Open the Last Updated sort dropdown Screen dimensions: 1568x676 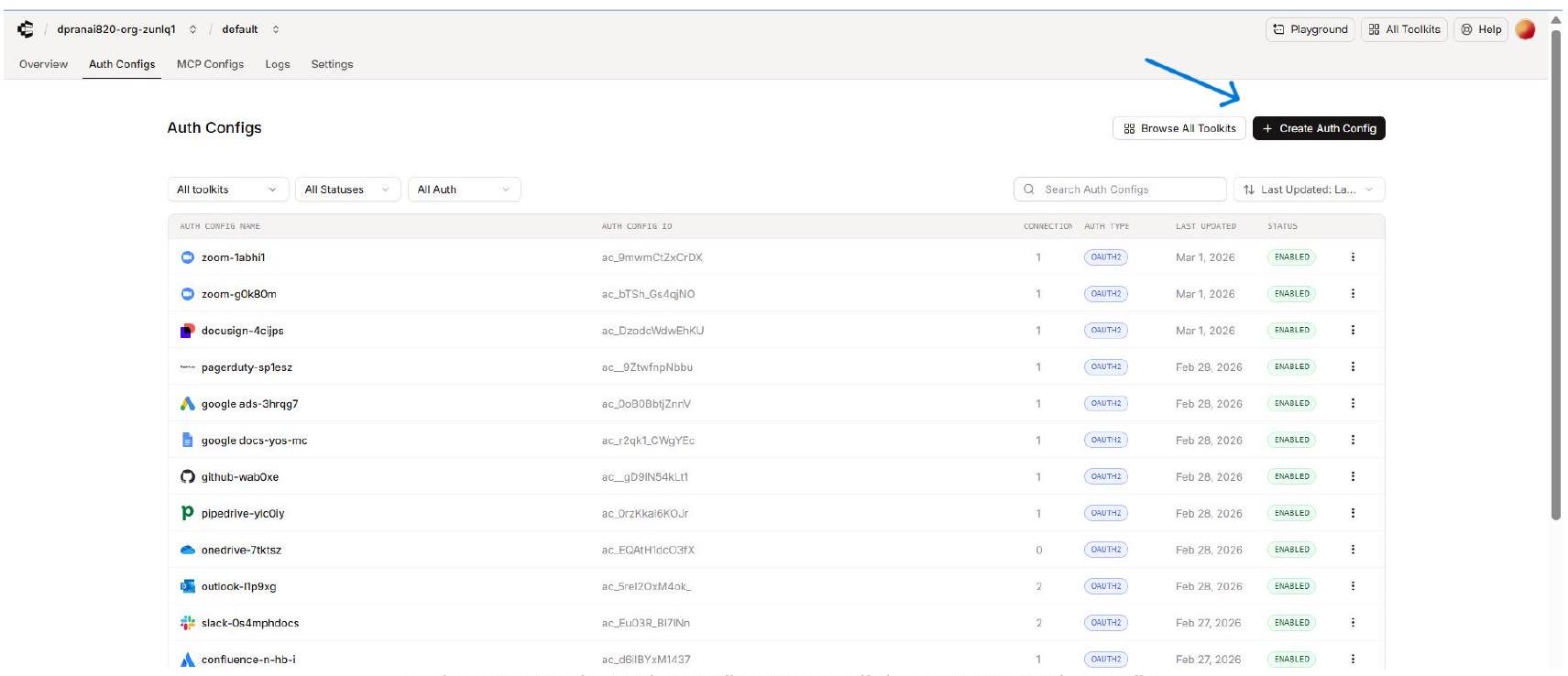tap(1309, 190)
